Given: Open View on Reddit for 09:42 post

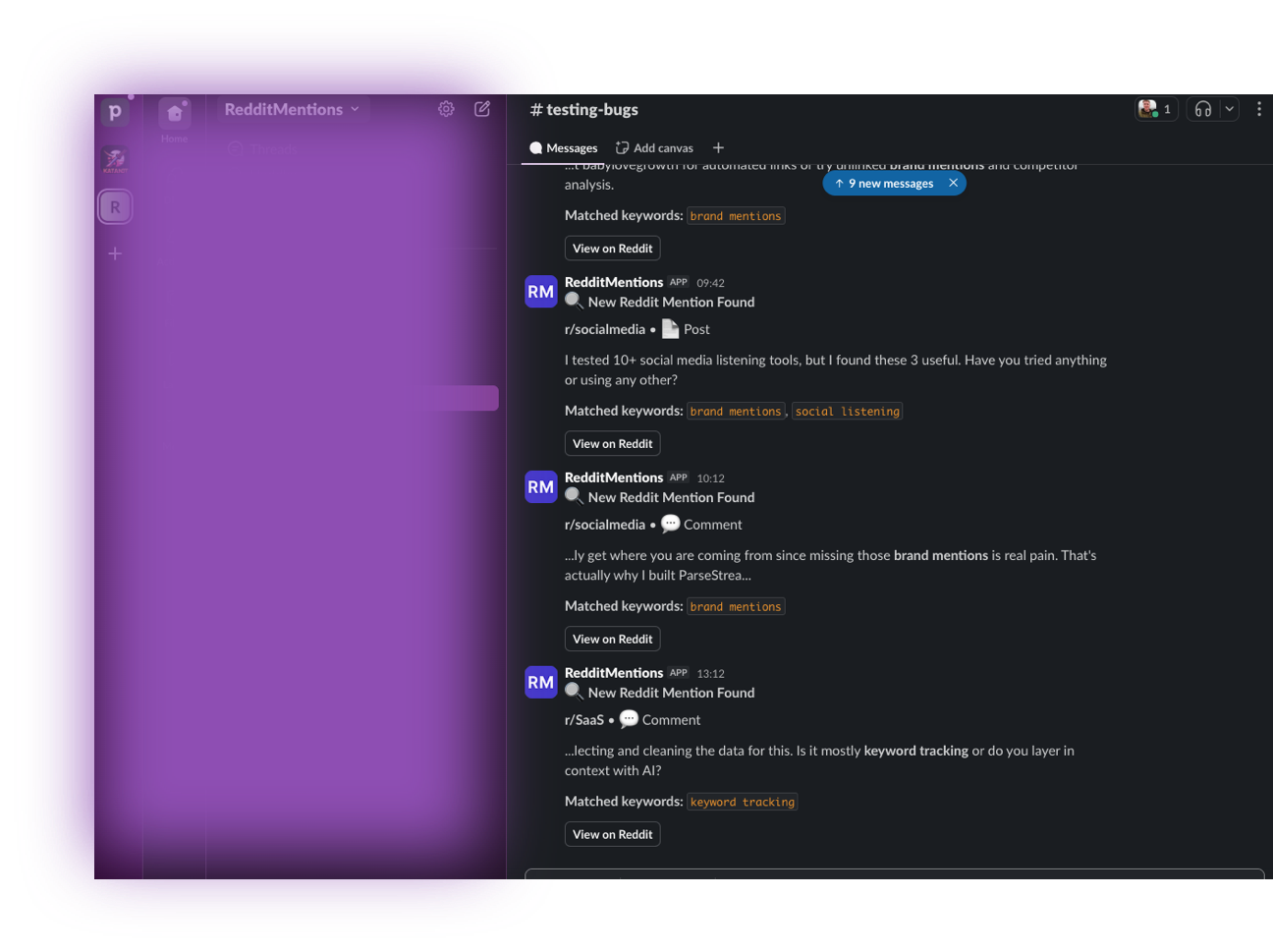Looking at the screenshot, I should (x=613, y=444).
